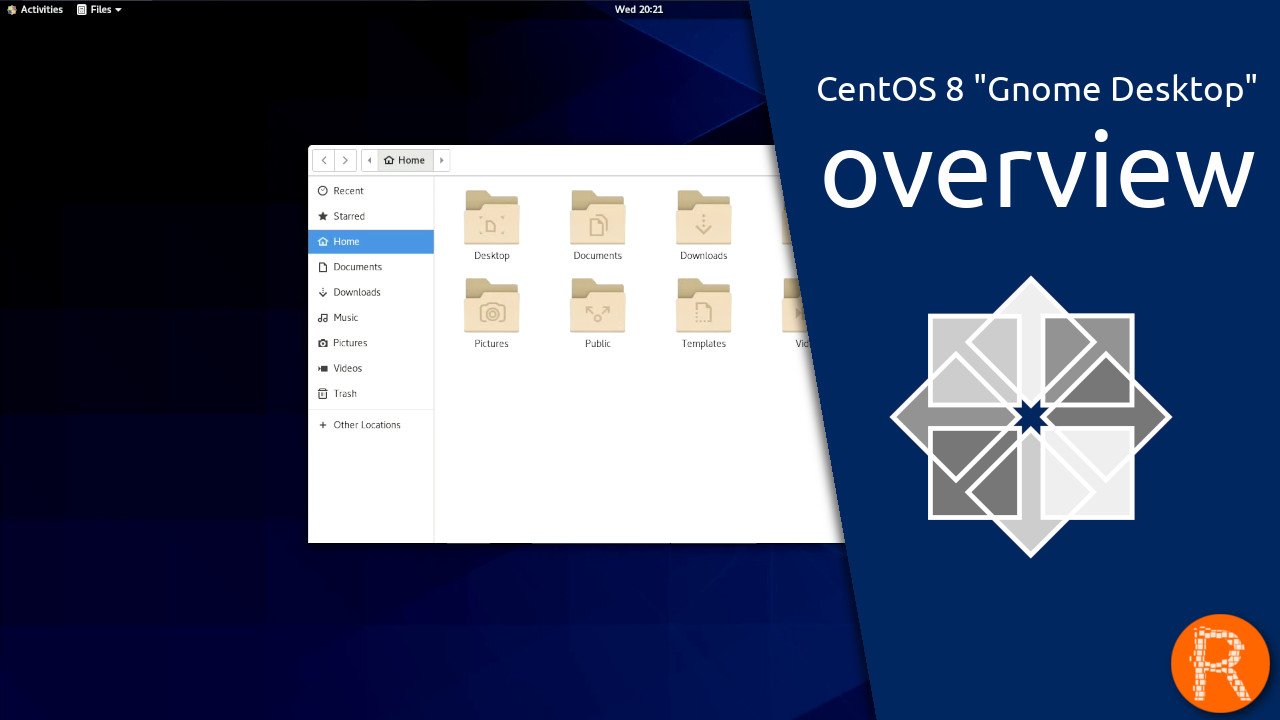This screenshot has width=1280, height=720.
Task: Select the Public folder icon
Action: 598,305
